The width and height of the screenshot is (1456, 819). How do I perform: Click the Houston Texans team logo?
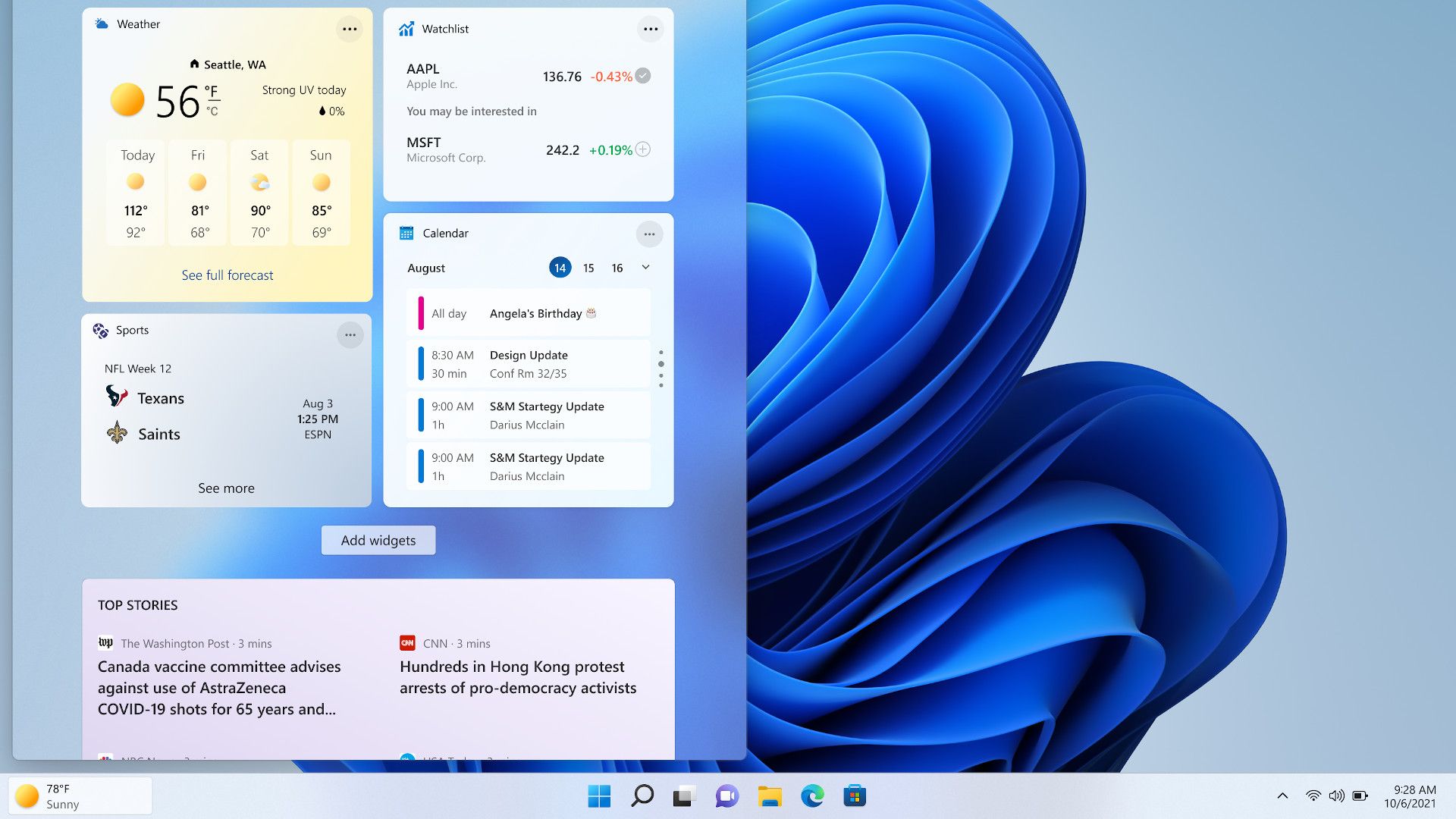click(x=115, y=397)
